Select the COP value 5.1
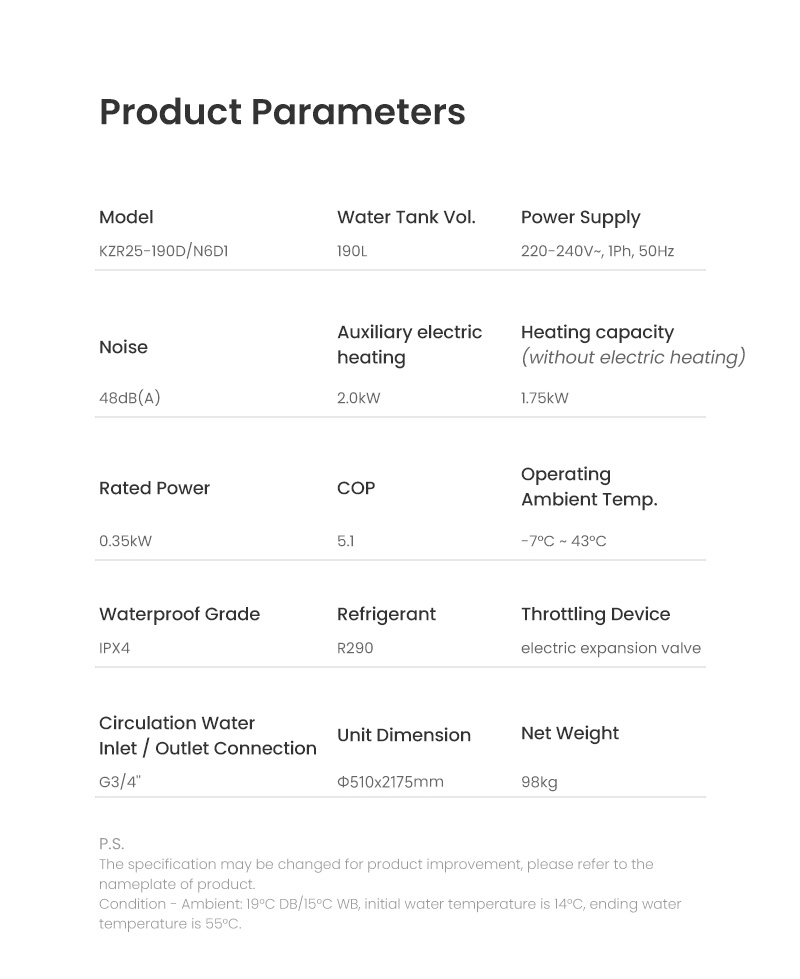Viewport: 800px width, 979px height. [x=345, y=541]
